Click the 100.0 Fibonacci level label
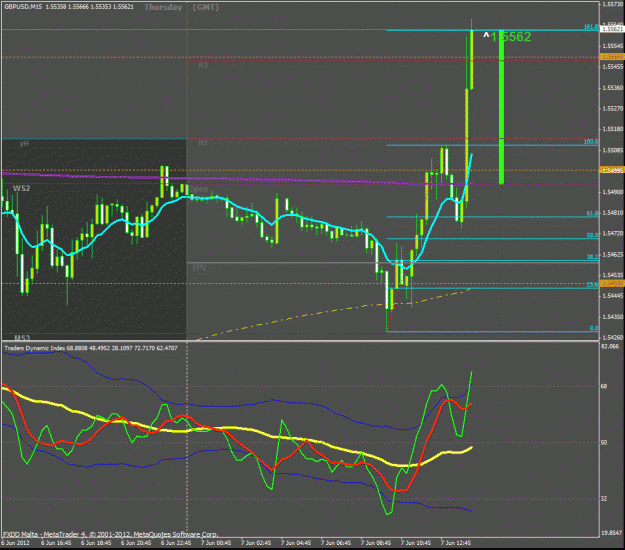The image size is (625, 550). click(x=591, y=142)
